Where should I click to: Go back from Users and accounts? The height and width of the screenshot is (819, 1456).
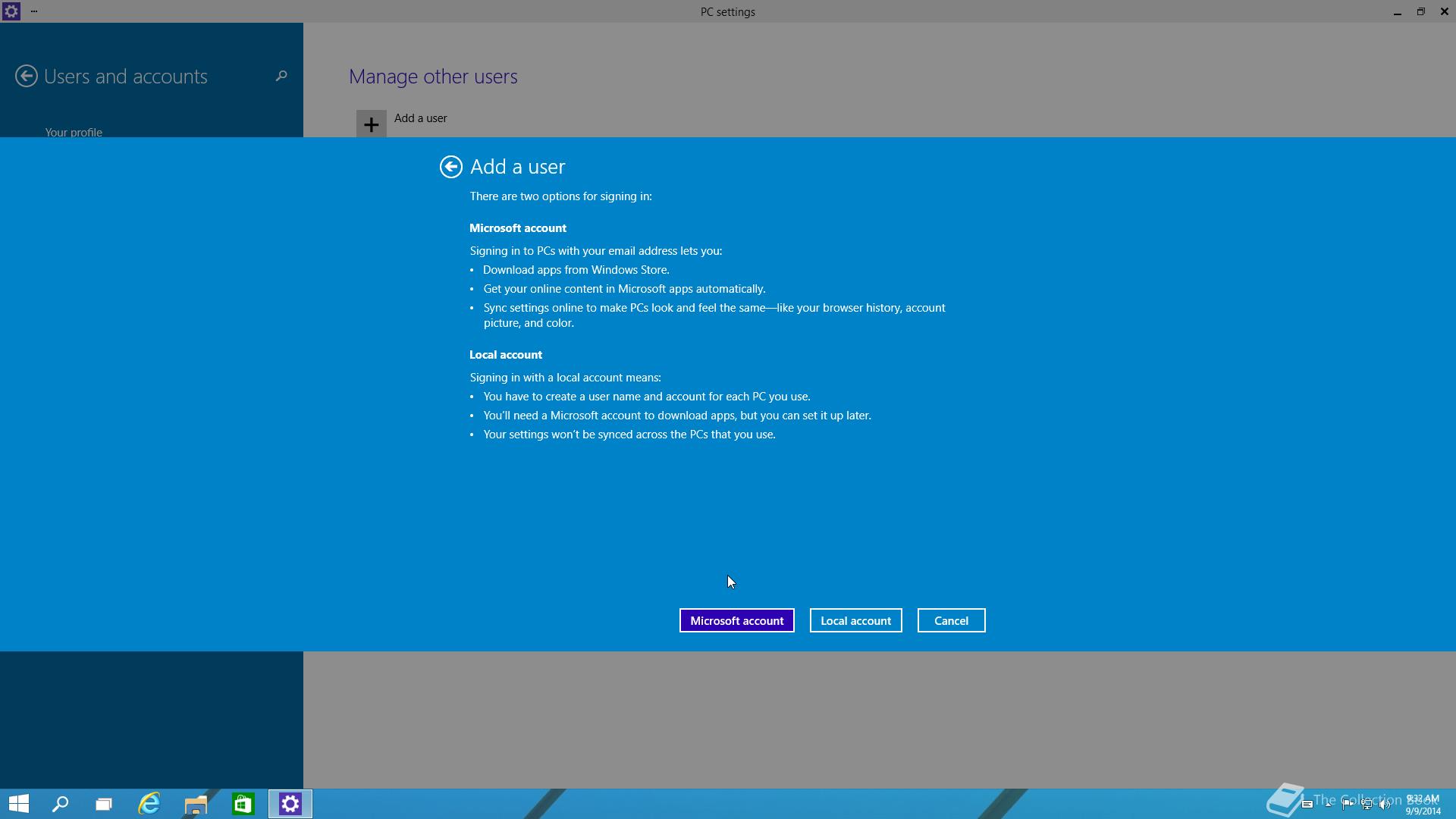pos(27,76)
